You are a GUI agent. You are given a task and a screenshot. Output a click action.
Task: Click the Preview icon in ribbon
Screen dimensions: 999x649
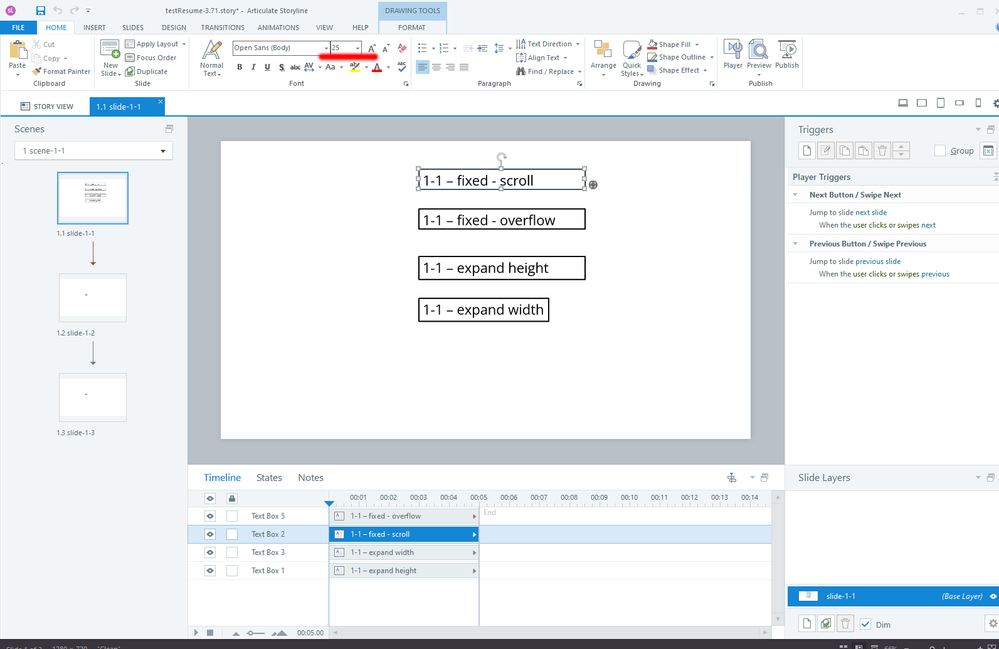759,54
